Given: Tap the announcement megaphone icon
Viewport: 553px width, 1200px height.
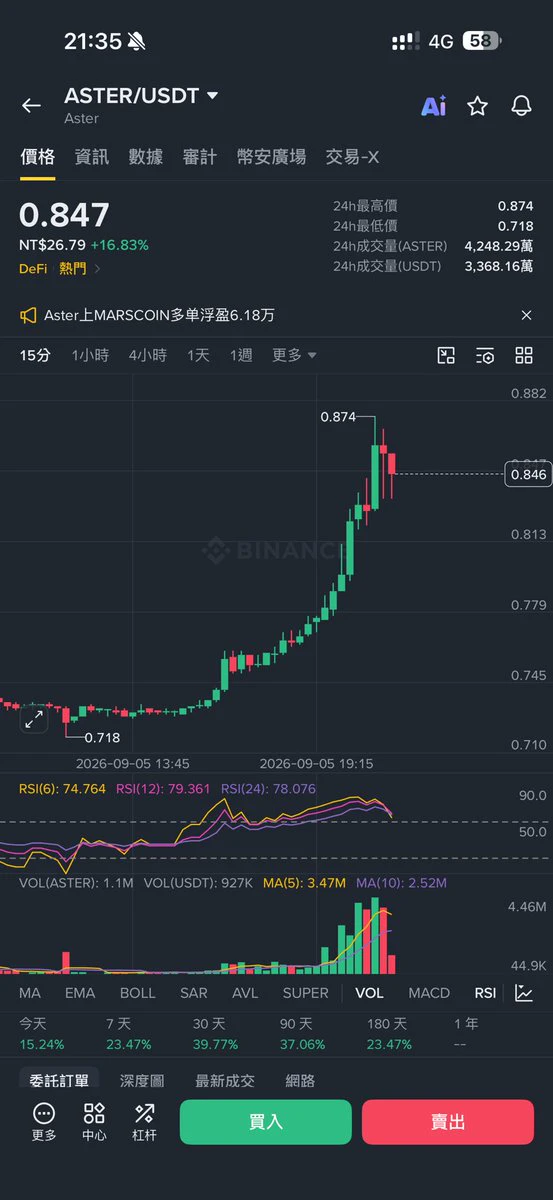Looking at the screenshot, I should pyautogui.click(x=28, y=315).
